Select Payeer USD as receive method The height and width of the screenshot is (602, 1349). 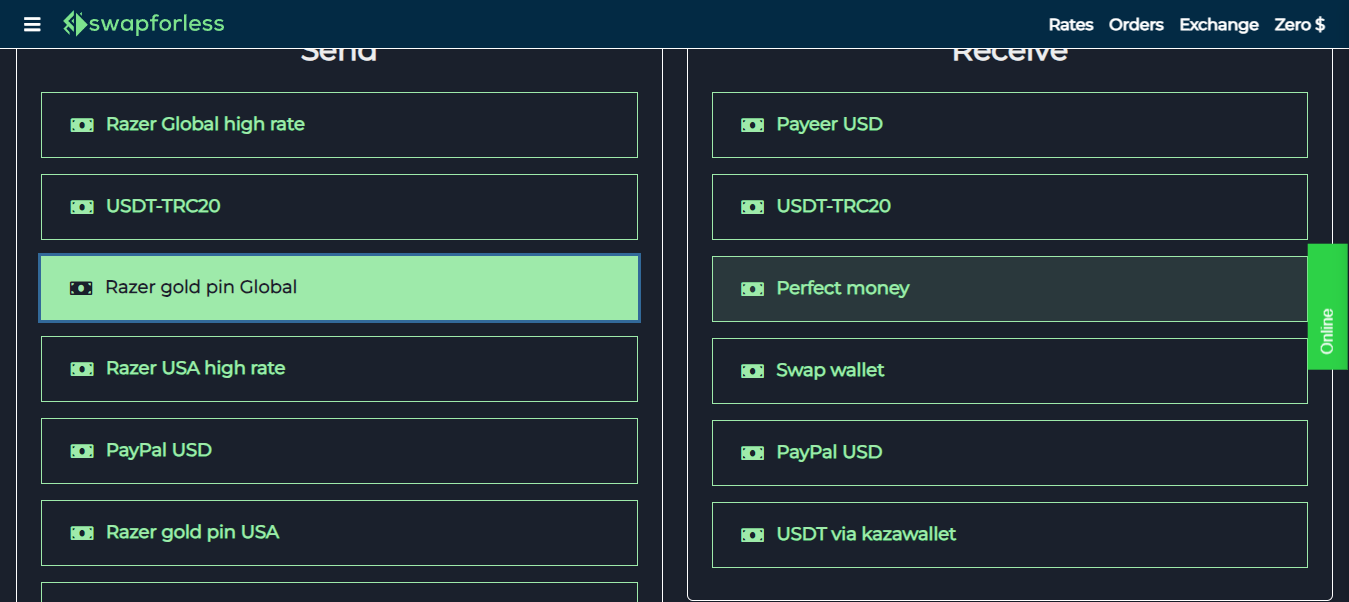click(1009, 124)
